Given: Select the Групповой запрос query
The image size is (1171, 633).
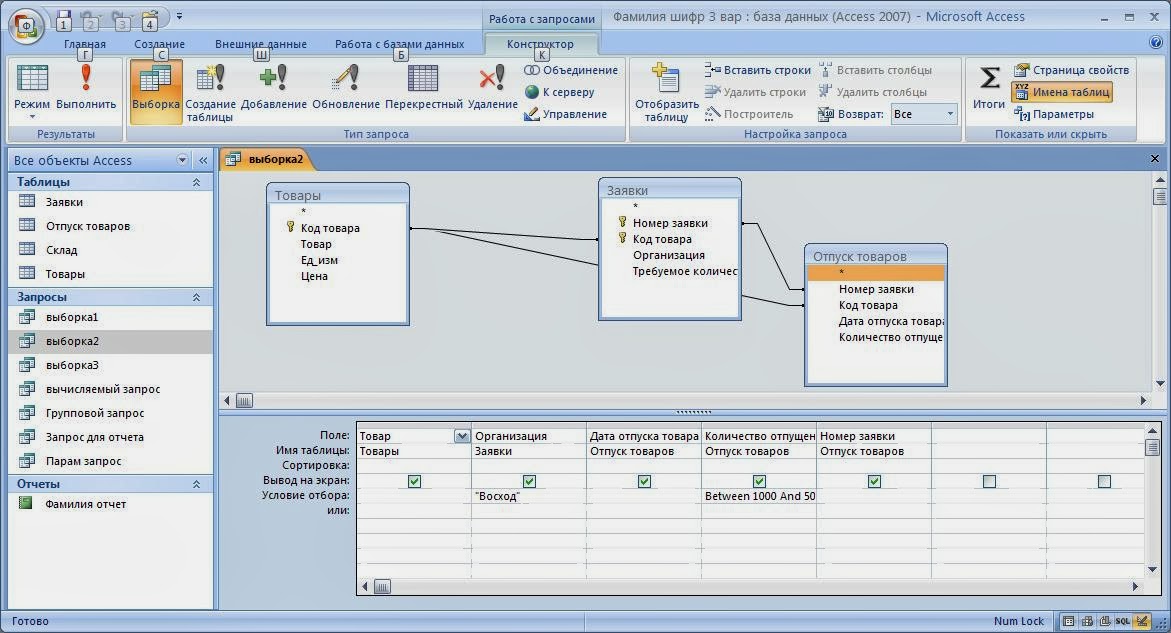Looking at the screenshot, I should point(111,413).
